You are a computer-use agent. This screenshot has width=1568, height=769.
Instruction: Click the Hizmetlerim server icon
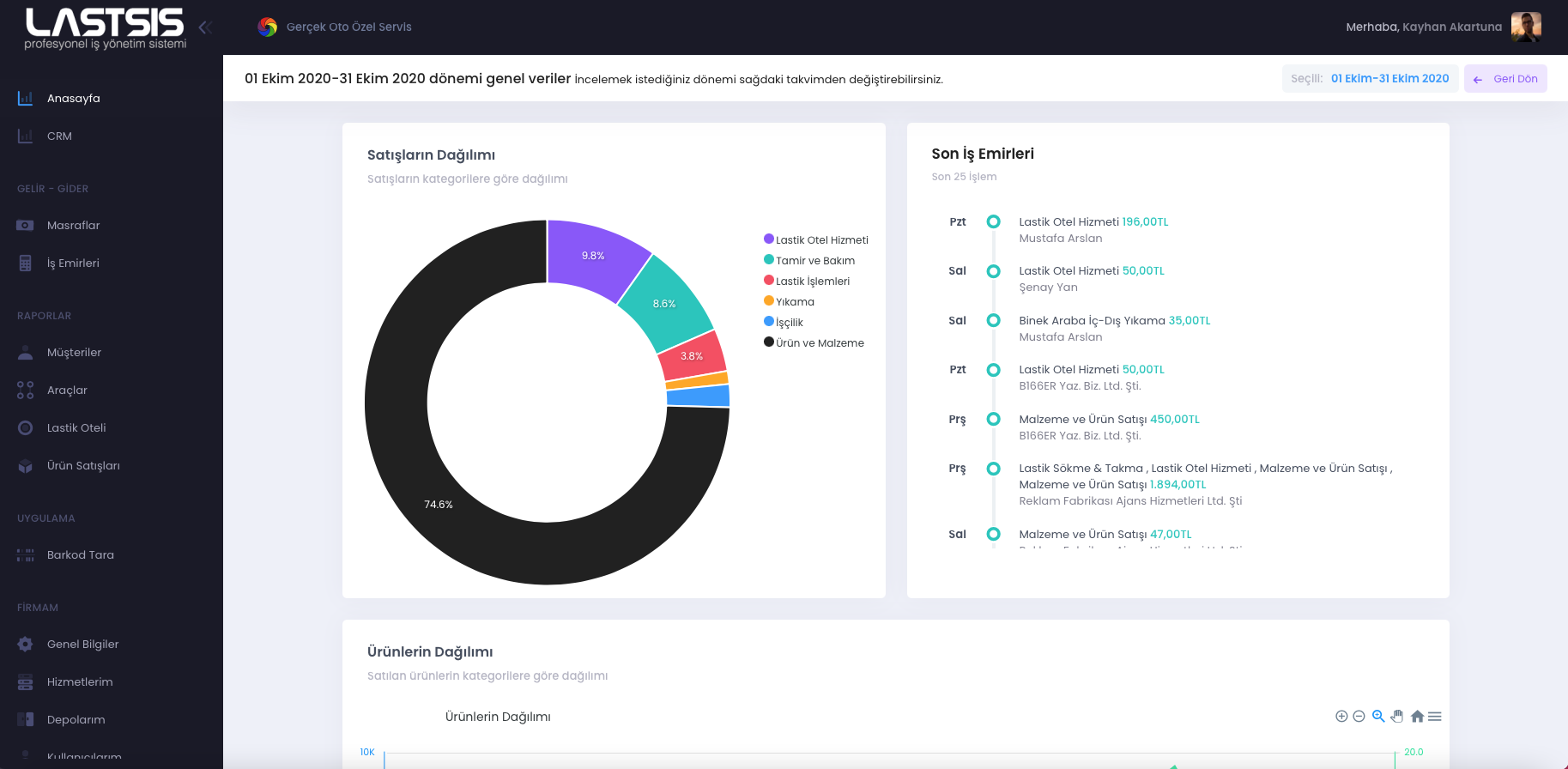26,681
